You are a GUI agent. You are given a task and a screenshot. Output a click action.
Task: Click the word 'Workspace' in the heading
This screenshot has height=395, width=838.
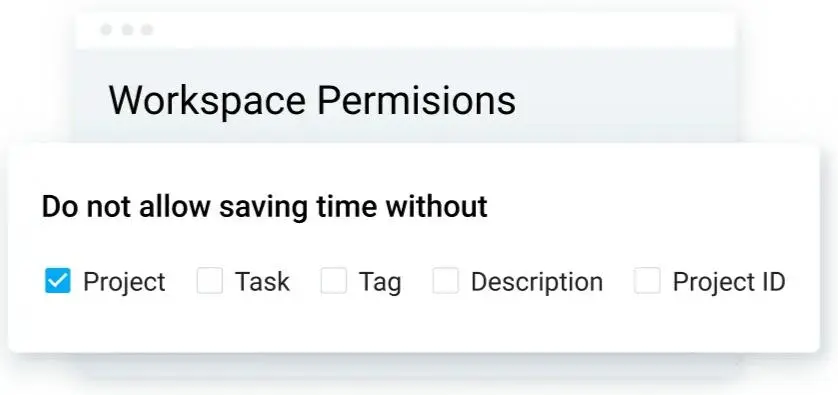207,100
